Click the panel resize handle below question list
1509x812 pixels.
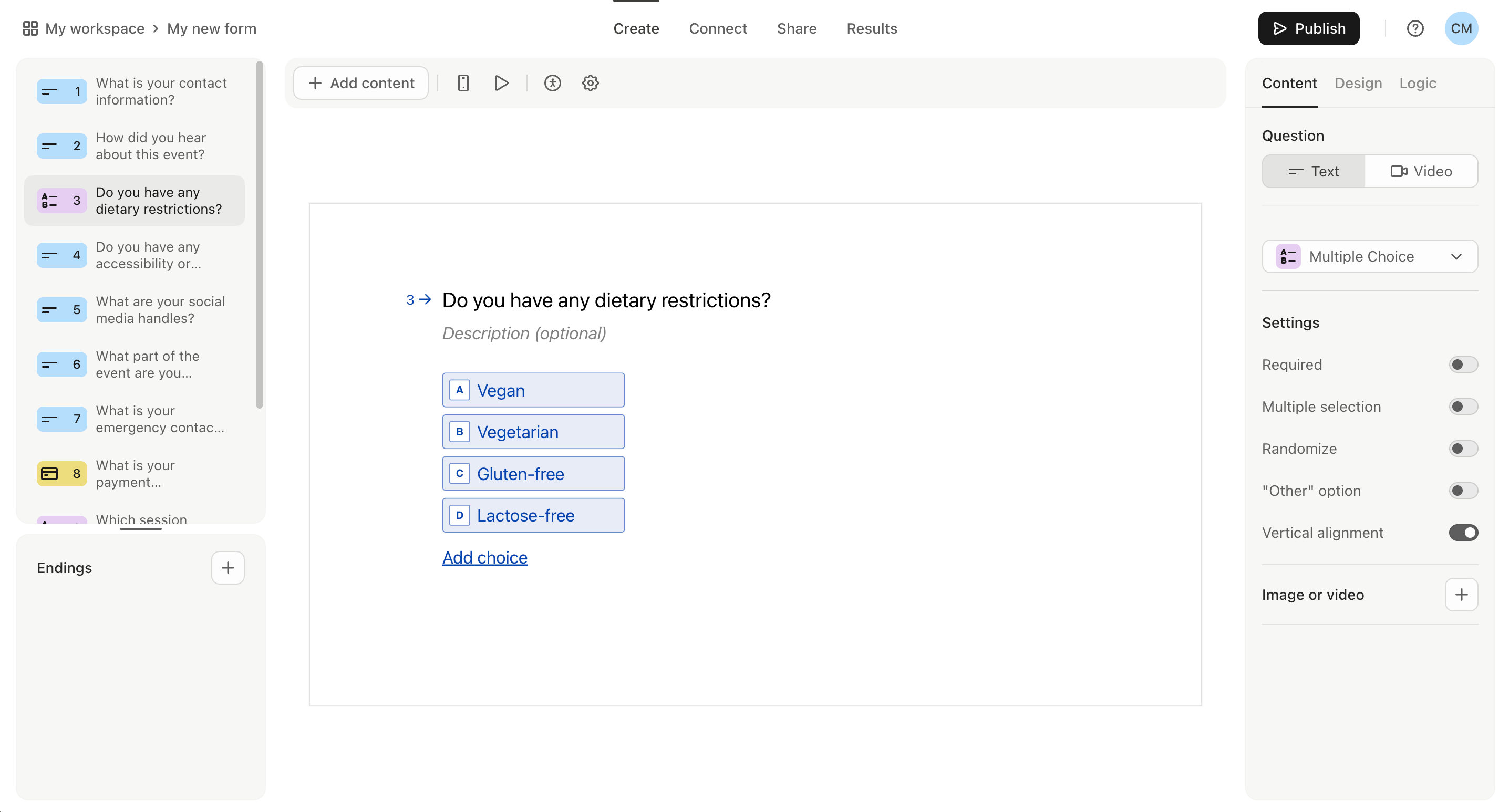[x=141, y=529]
